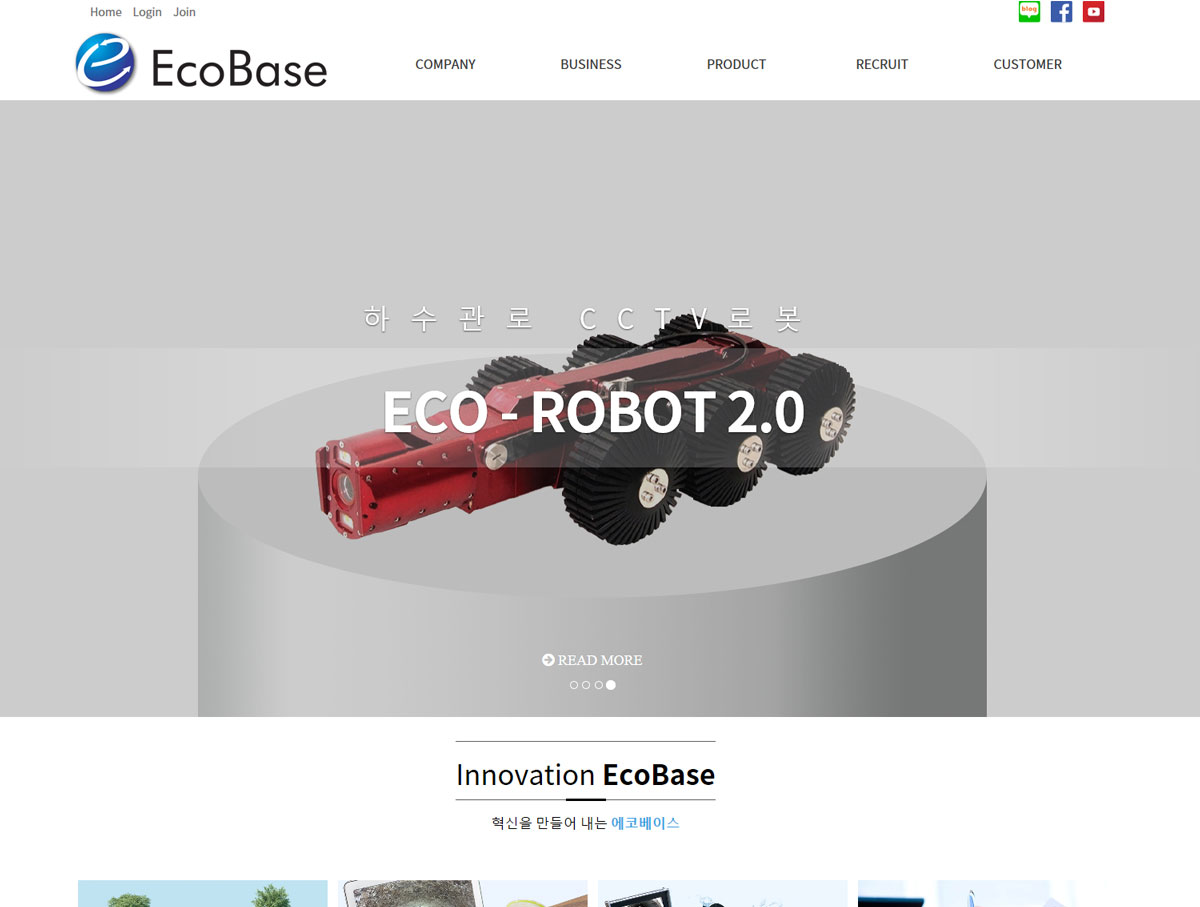
Task: Select the third carousel slide dot
Action: [x=598, y=685]
